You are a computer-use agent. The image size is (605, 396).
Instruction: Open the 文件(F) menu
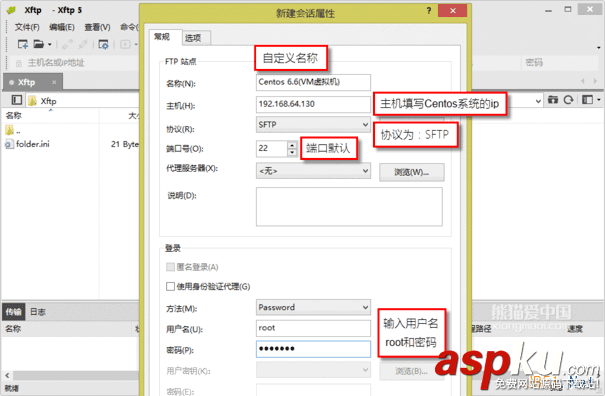27,27
